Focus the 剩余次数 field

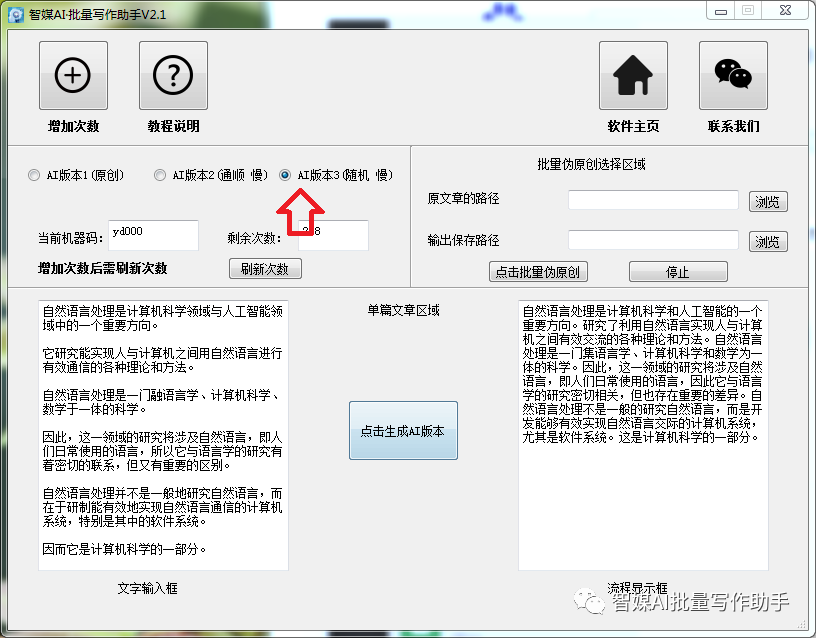click(334, 235)
